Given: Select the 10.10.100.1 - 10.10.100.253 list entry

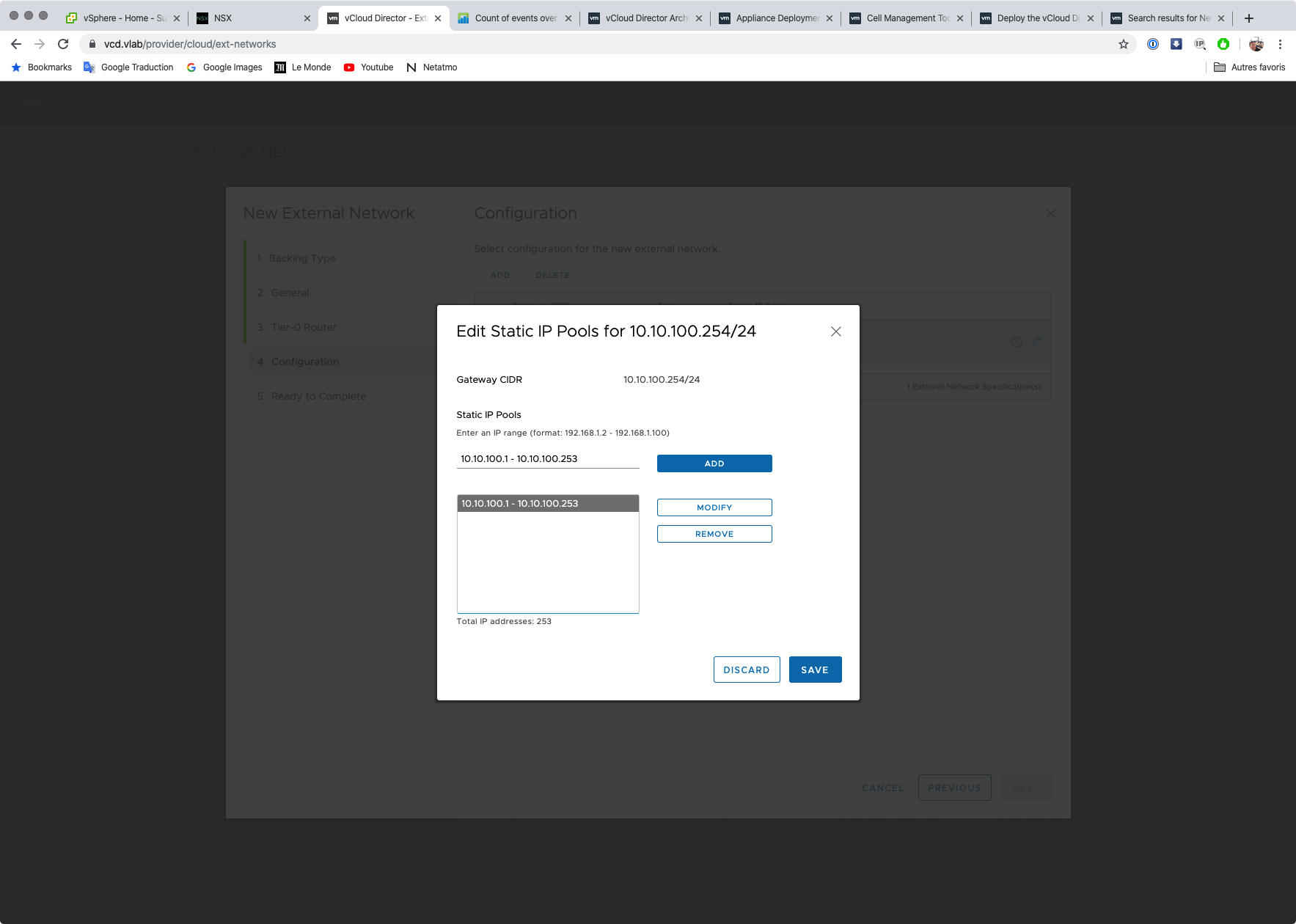Looking at the screenshot, I should [547, 504].
